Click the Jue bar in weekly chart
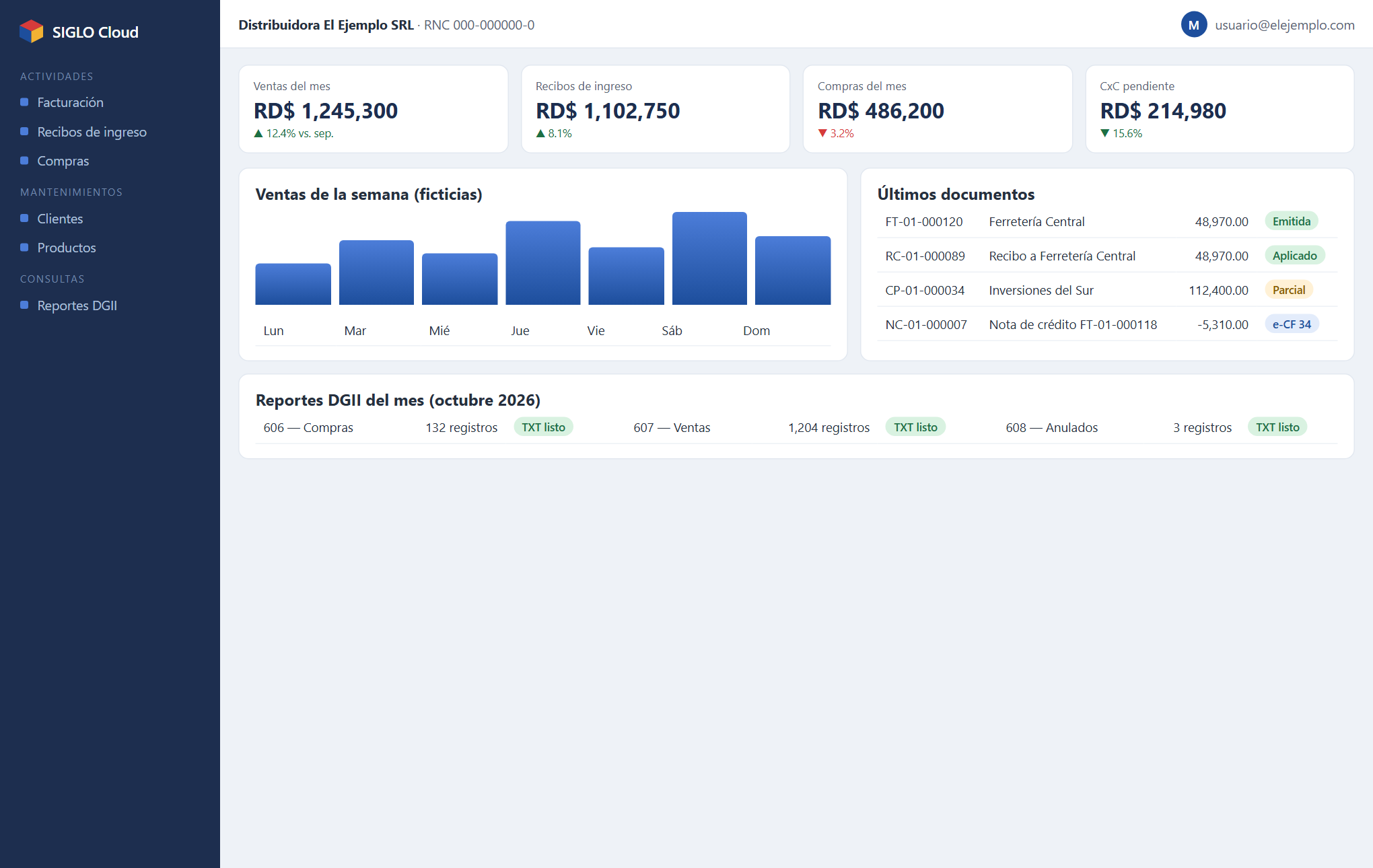This screenshot has height=868, width=1373. (x=543, y=263)
